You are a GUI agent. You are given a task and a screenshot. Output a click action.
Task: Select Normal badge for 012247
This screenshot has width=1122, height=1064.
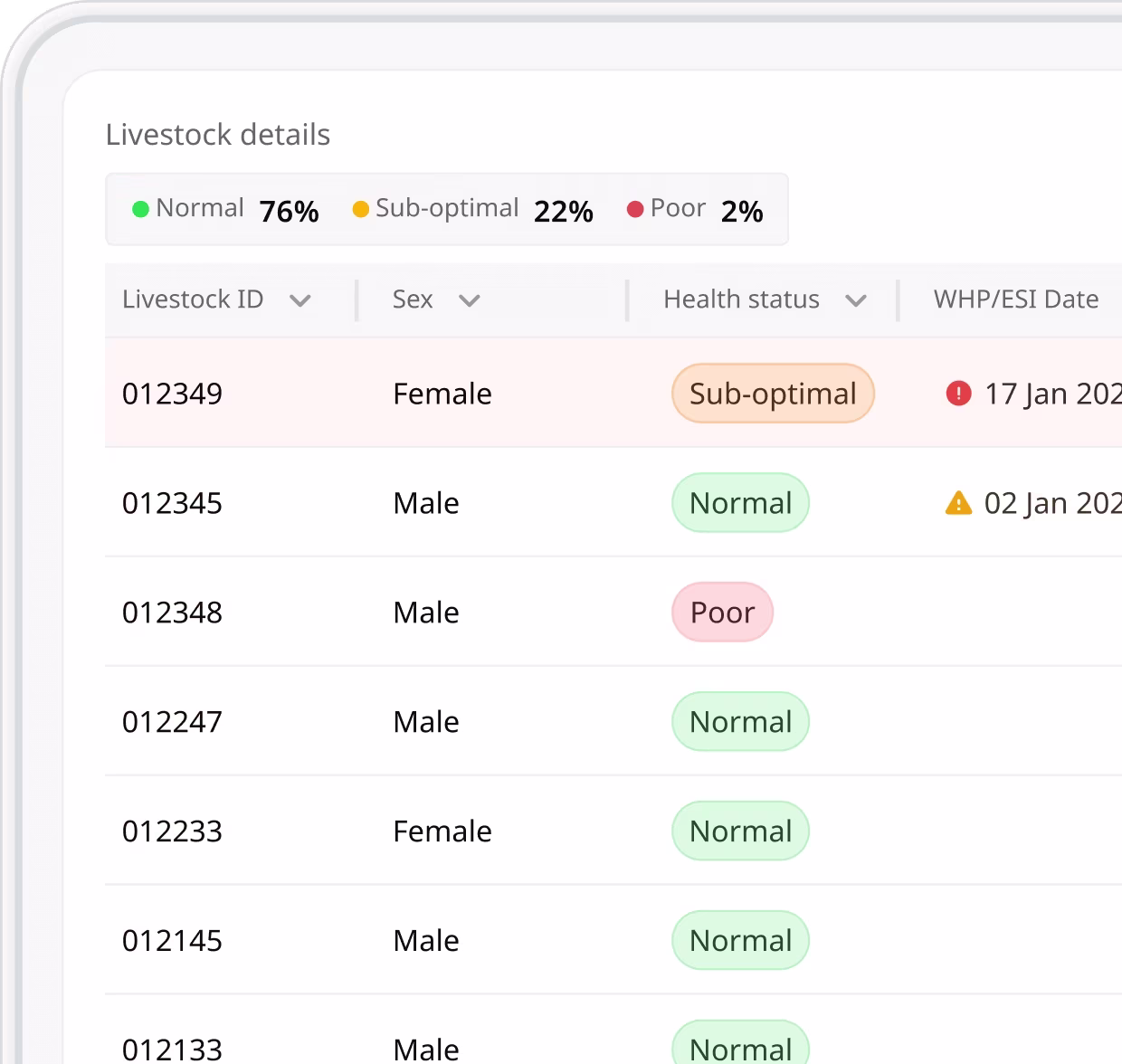(x=740, y=722)
